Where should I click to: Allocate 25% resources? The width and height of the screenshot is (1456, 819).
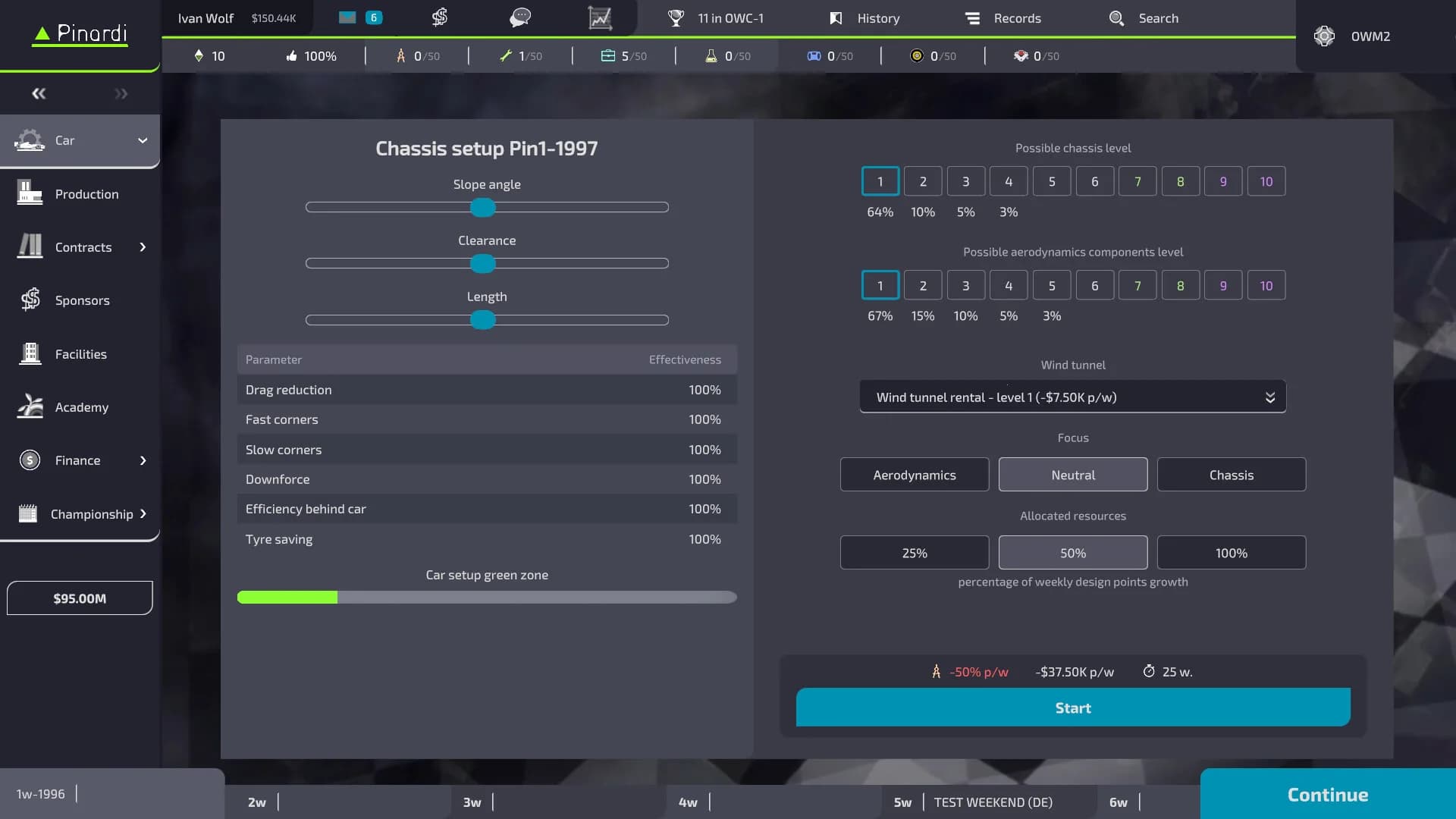(915, 553)
